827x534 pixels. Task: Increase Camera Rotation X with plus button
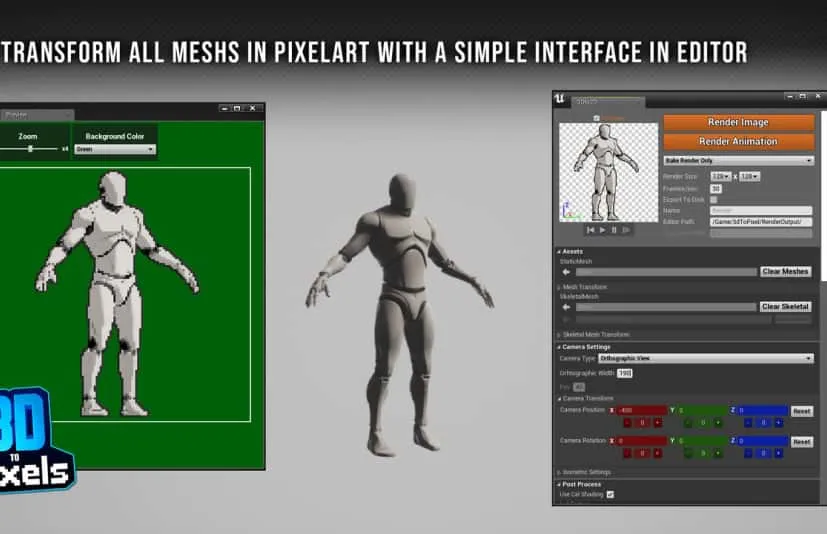(x=657, y=453)
